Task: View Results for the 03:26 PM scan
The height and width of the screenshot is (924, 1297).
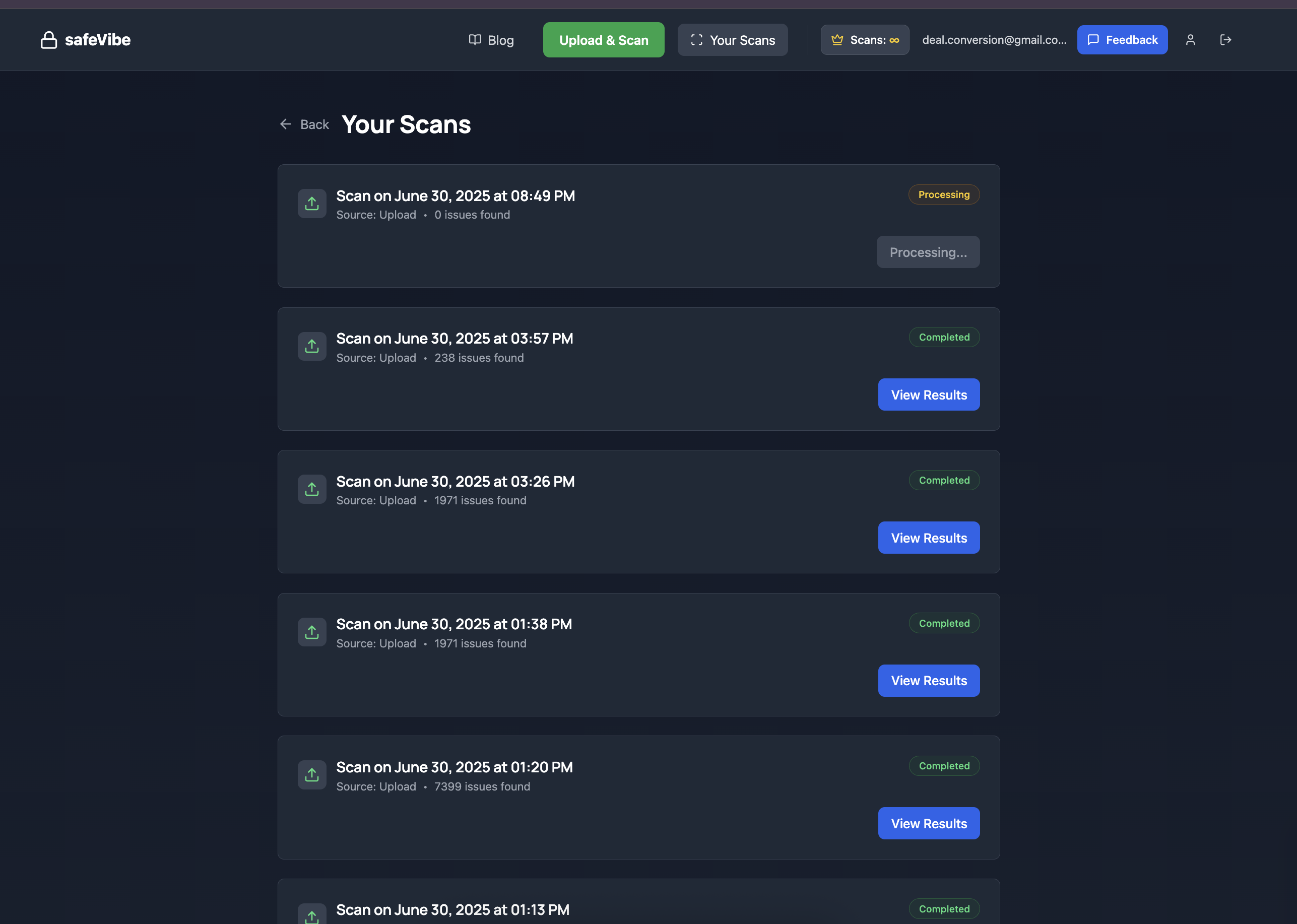Action: pyautogui.click(x=928, y=538)
